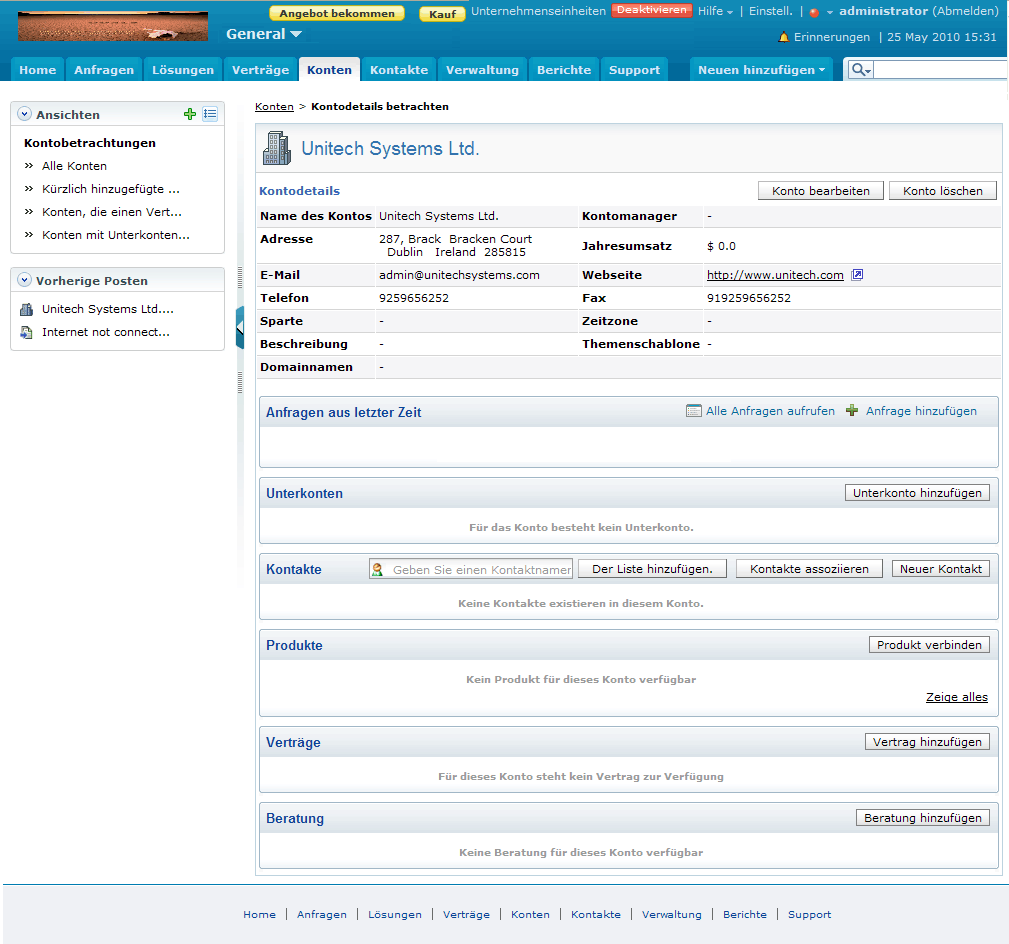This screenshot has width=1009, height=944.
Task: Open the http://www.unitech.com link
Action: pos(775,275)
